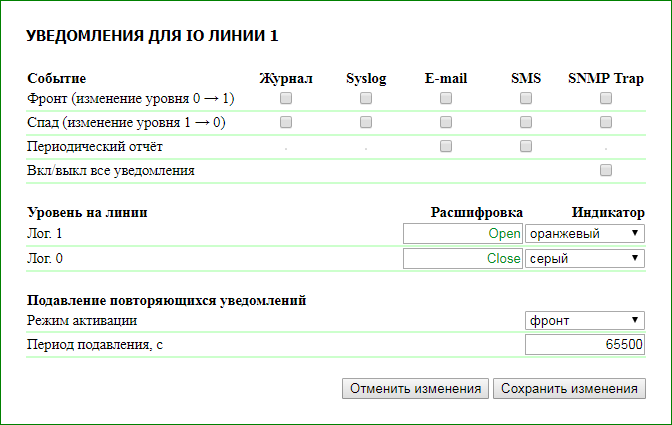Toggle Syslog checkbox for Спад event
The image size is (672, 425).
click(366, 122)
